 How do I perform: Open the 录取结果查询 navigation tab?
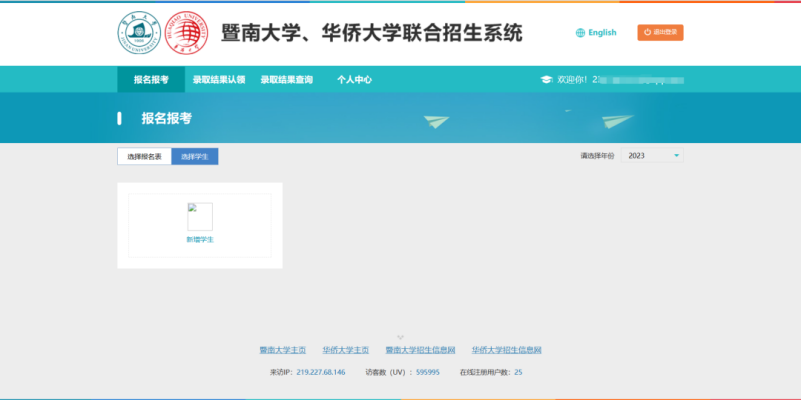(x=287, y=80)
